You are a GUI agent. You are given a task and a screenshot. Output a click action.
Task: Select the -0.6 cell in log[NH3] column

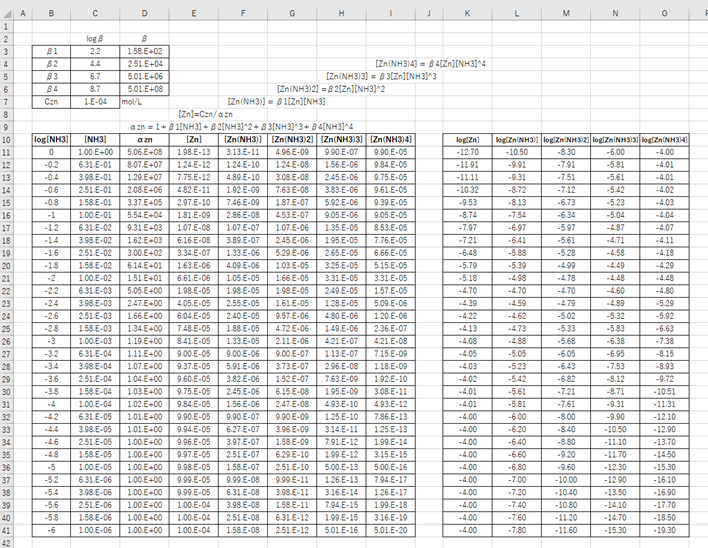point(51,190)
